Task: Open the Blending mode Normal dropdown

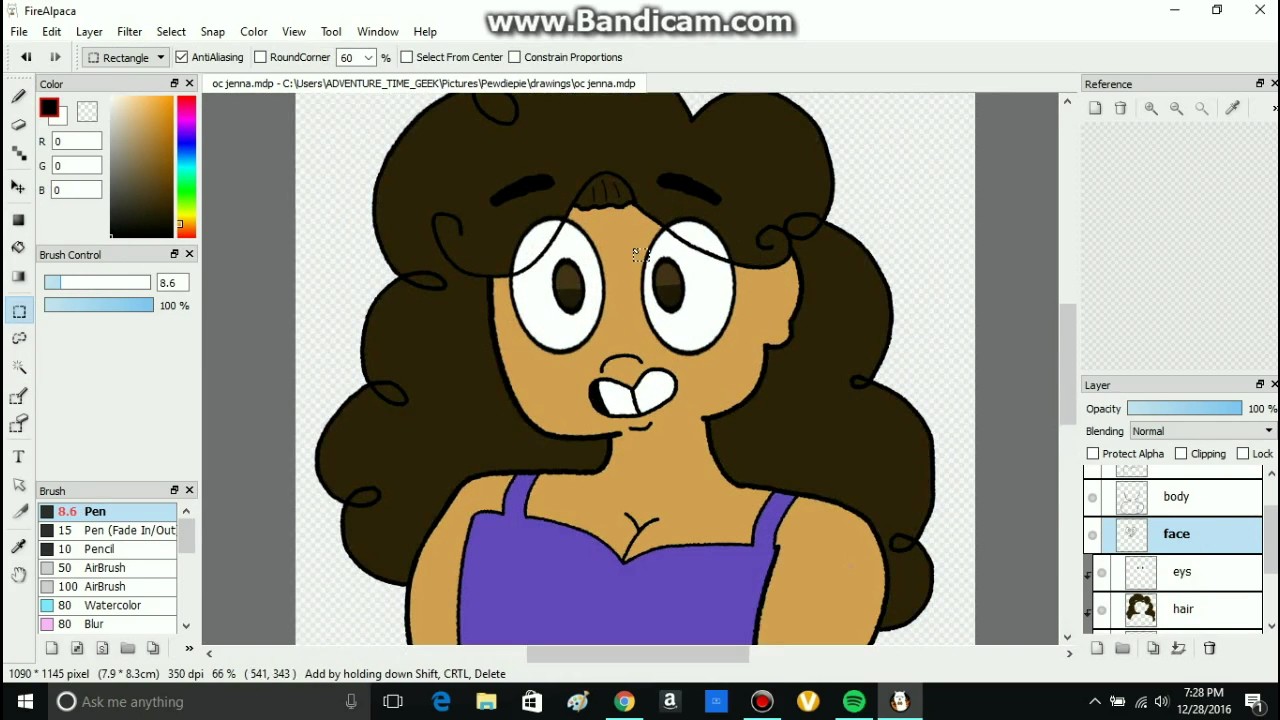Action: pos(1202,431)
